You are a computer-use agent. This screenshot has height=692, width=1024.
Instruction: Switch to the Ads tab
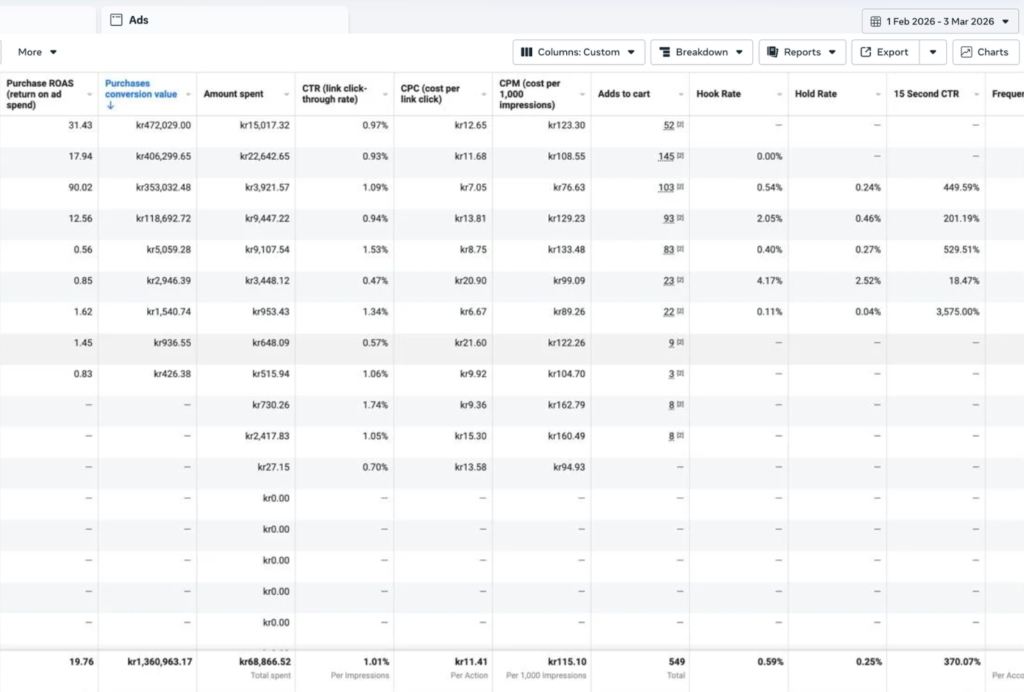pos(138,20)
